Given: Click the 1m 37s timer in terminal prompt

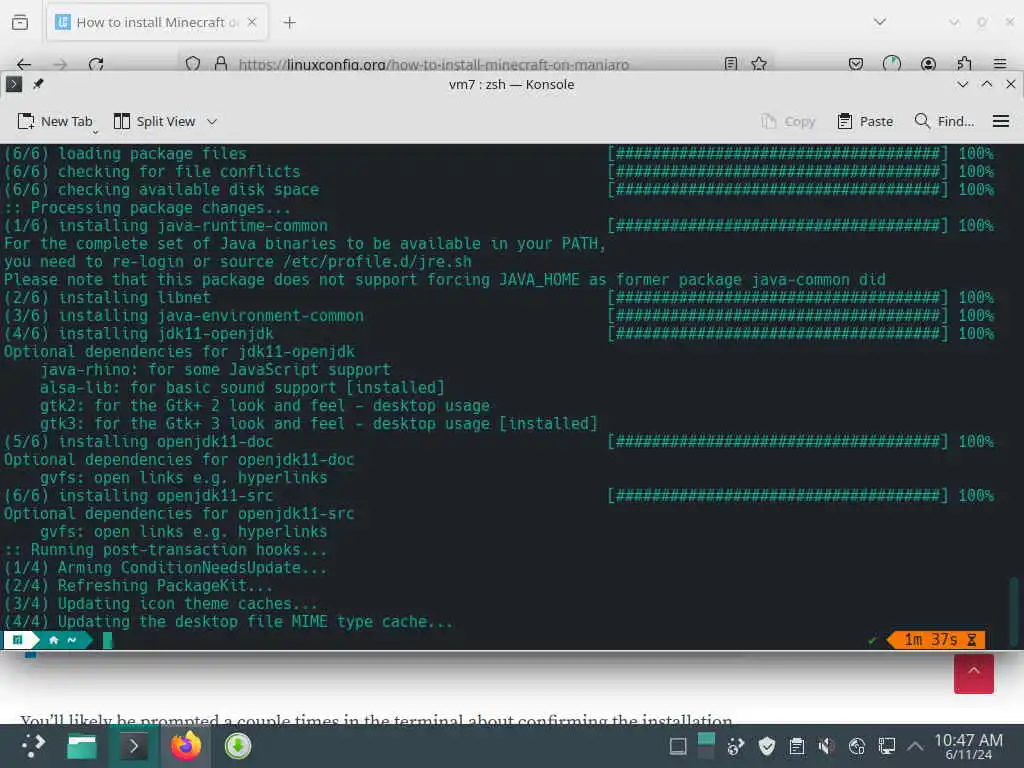Looking at the screenshot, I should (938, 640).
